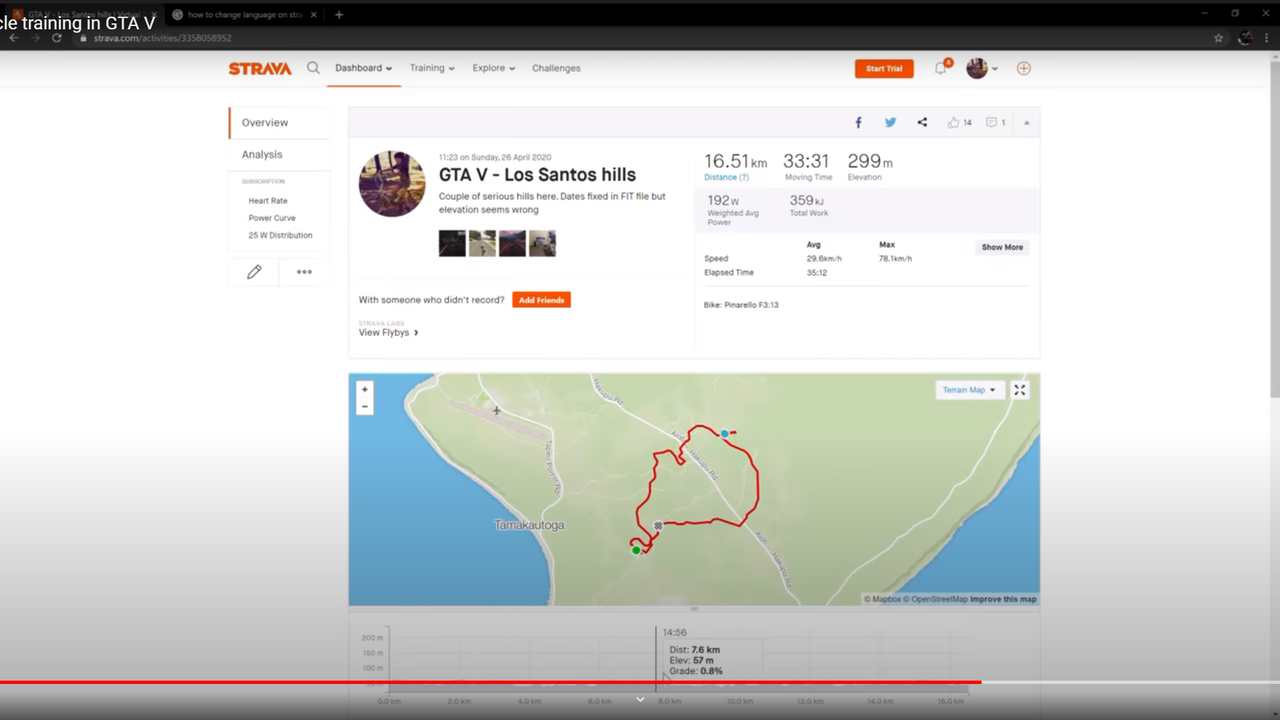Open the fourth activity photo thumbnail

click(x=542, y=243)
